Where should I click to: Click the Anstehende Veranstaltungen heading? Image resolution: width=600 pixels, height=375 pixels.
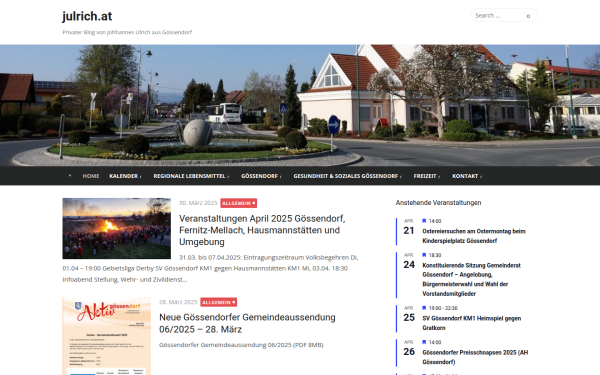point(438,202)
